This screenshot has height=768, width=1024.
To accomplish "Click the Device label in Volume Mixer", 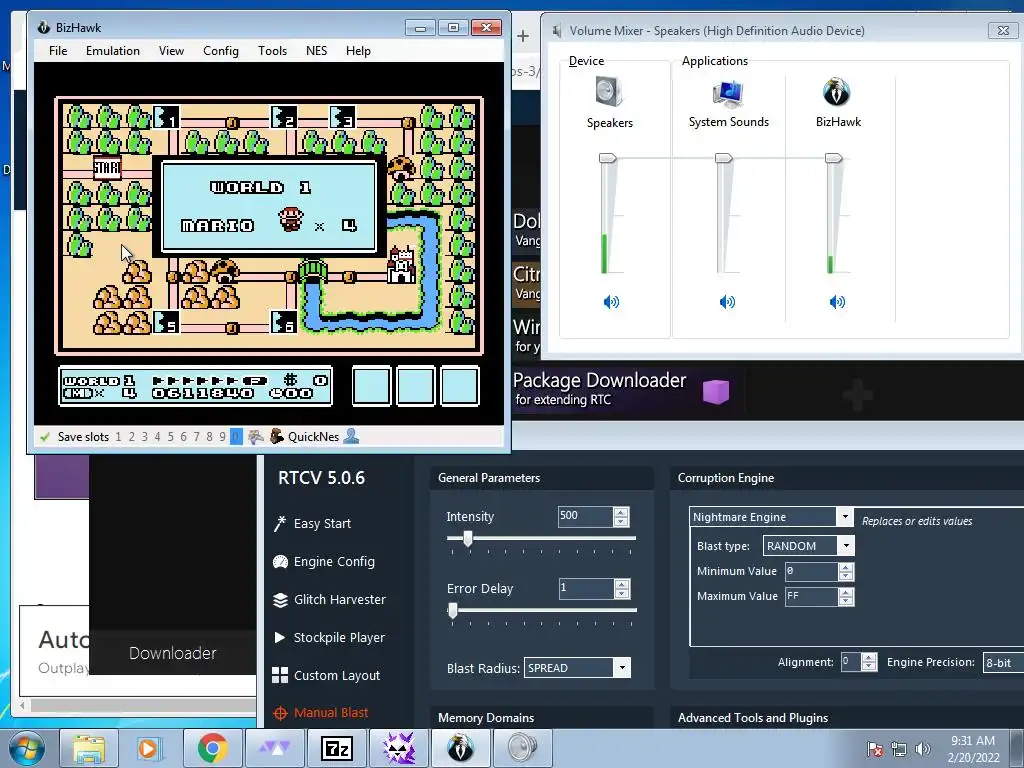I will point(586,61).
